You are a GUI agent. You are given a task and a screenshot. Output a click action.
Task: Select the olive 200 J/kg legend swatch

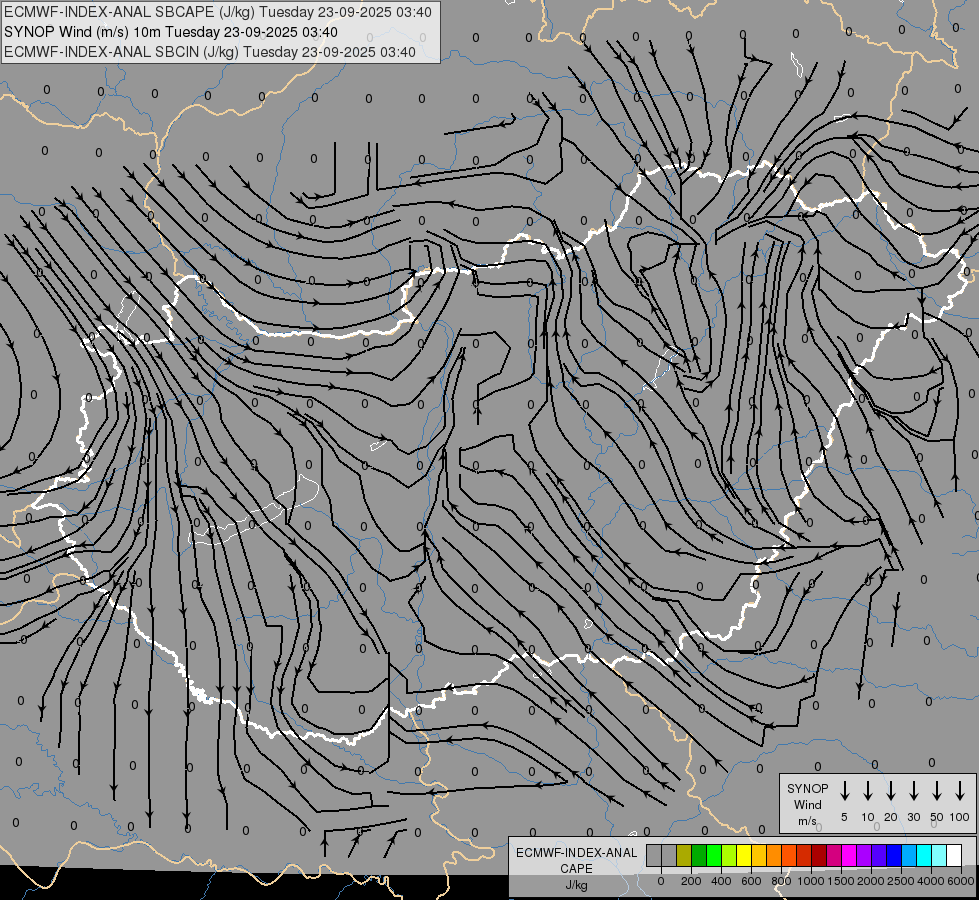coord(684,856)
